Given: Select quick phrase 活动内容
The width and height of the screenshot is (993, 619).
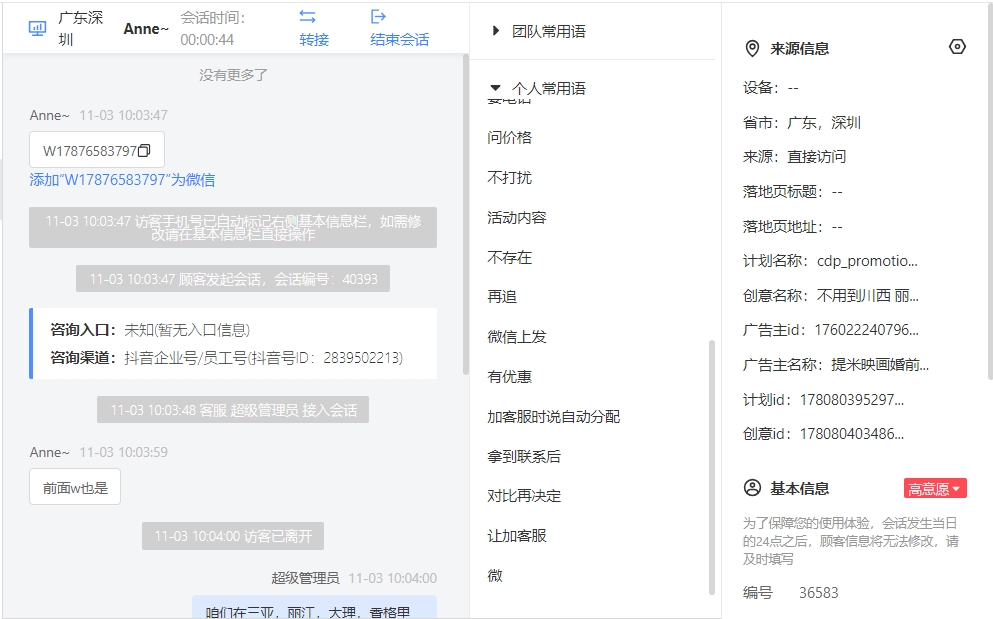Looking at the screenshot, I should pyautogui.click(x=517, y=217).
